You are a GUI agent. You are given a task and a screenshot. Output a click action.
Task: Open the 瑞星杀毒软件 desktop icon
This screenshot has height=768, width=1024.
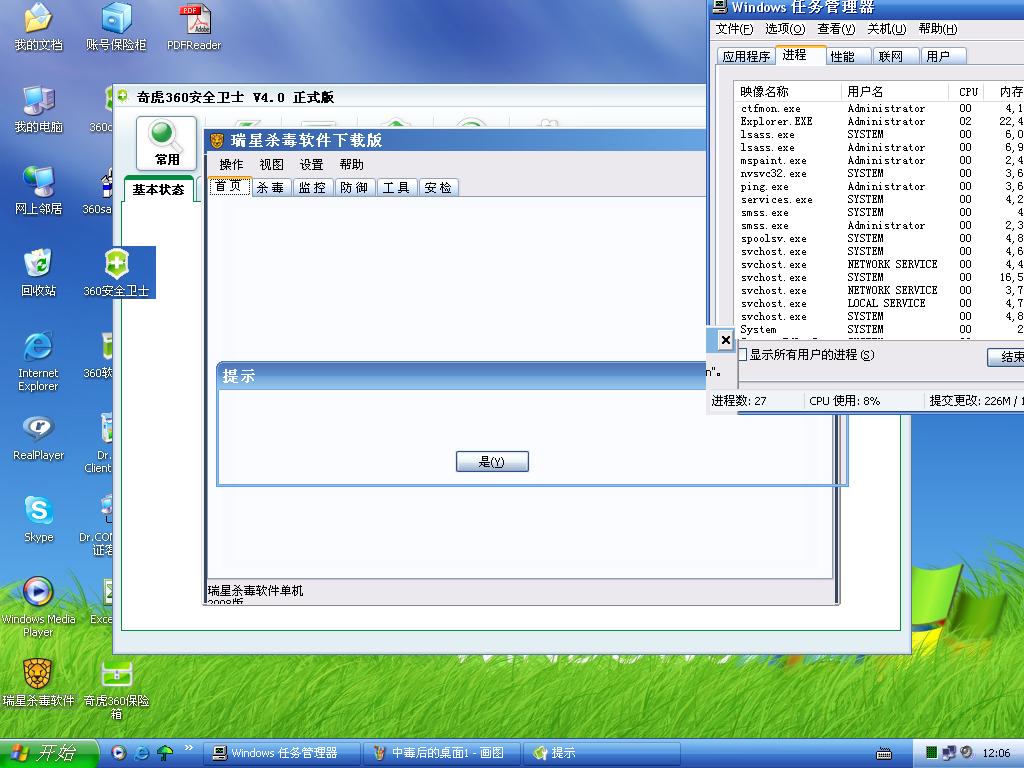[x=39, y=683]
